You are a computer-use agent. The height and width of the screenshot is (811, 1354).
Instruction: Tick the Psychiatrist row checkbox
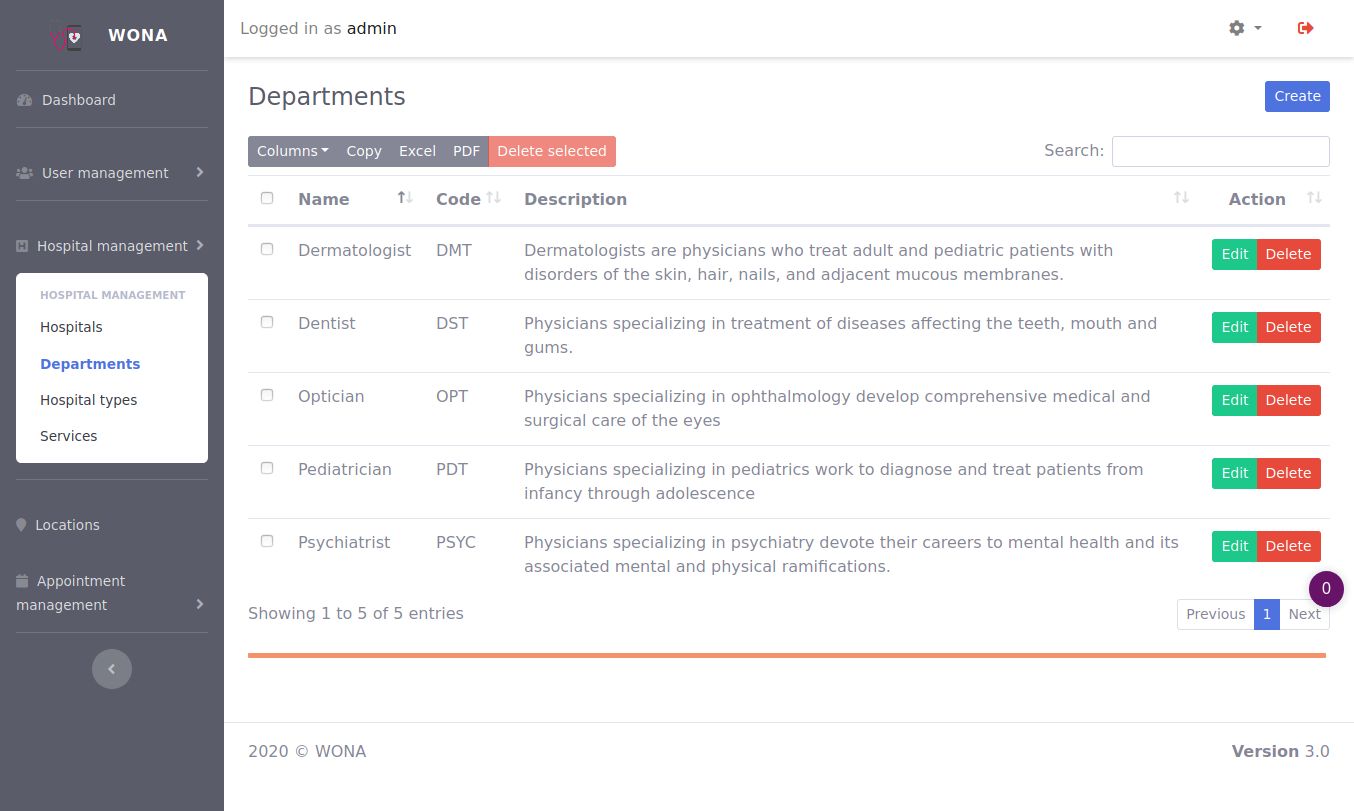(267, 541)
